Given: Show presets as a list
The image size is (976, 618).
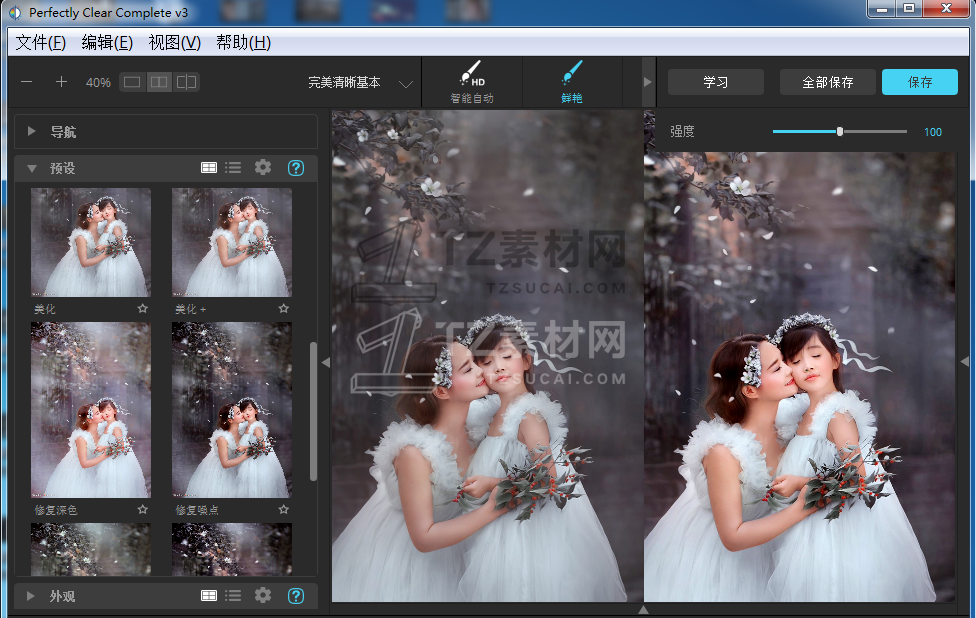Looking at the screenshot, I should [x=233, y=167].
